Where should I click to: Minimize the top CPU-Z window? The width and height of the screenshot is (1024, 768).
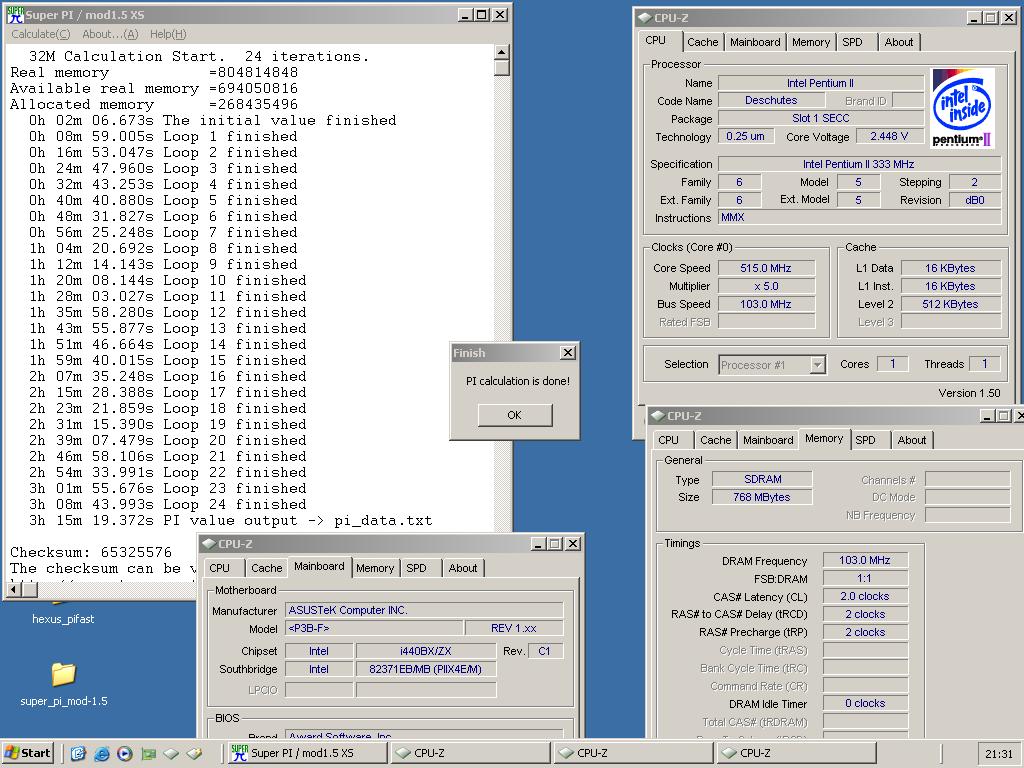(974, 18)
